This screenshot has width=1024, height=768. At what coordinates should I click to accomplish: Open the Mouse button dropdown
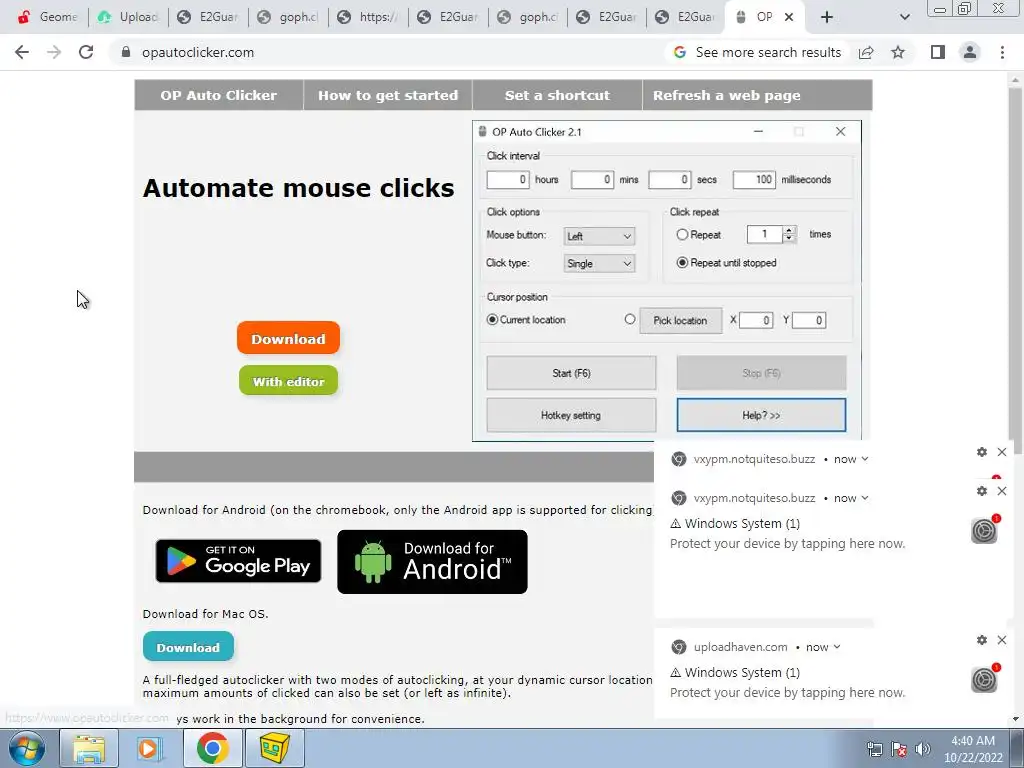point(599,236)
